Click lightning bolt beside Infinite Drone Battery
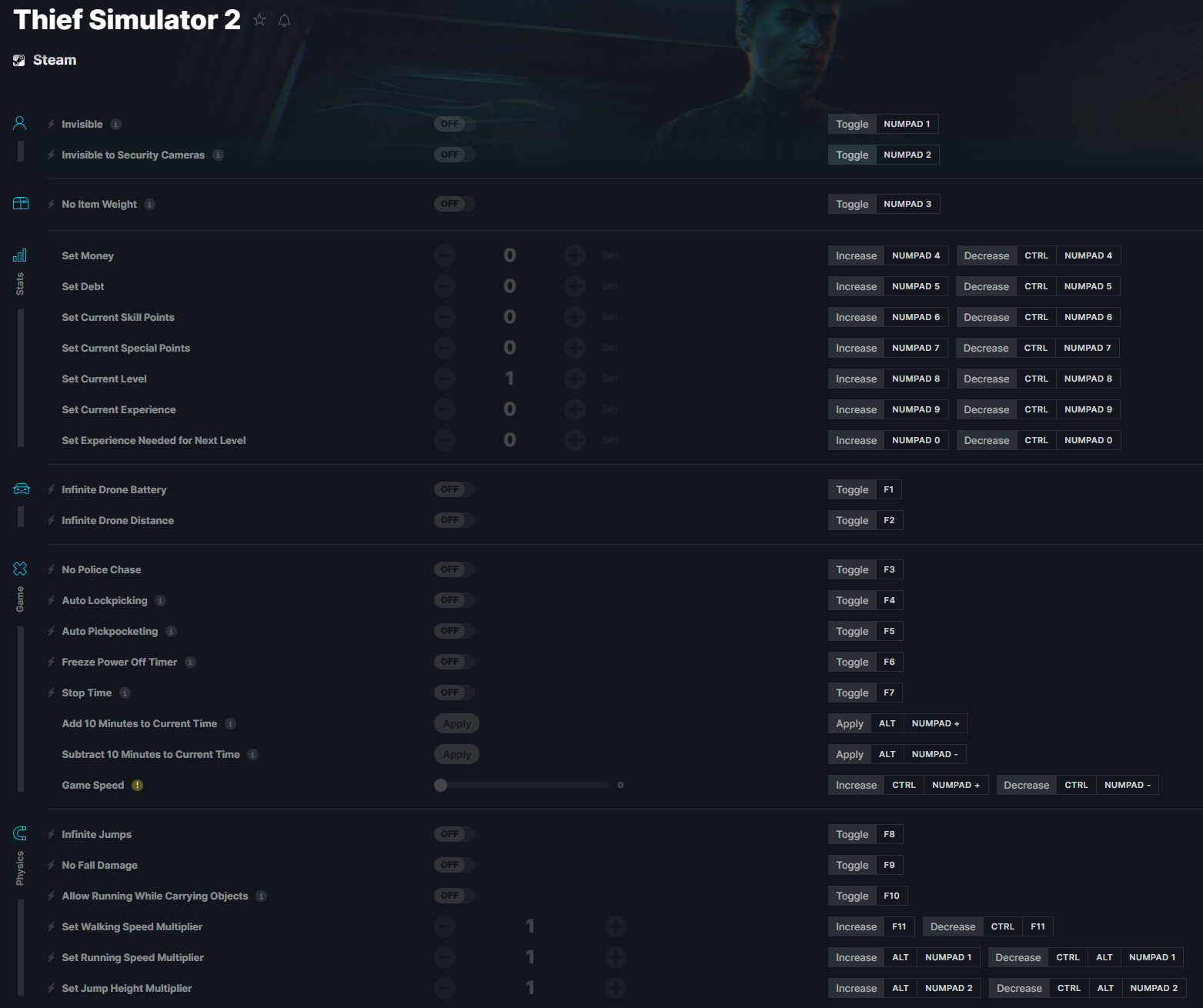This screenshot has height=1008, width=1203. click(x=51, y=489)
